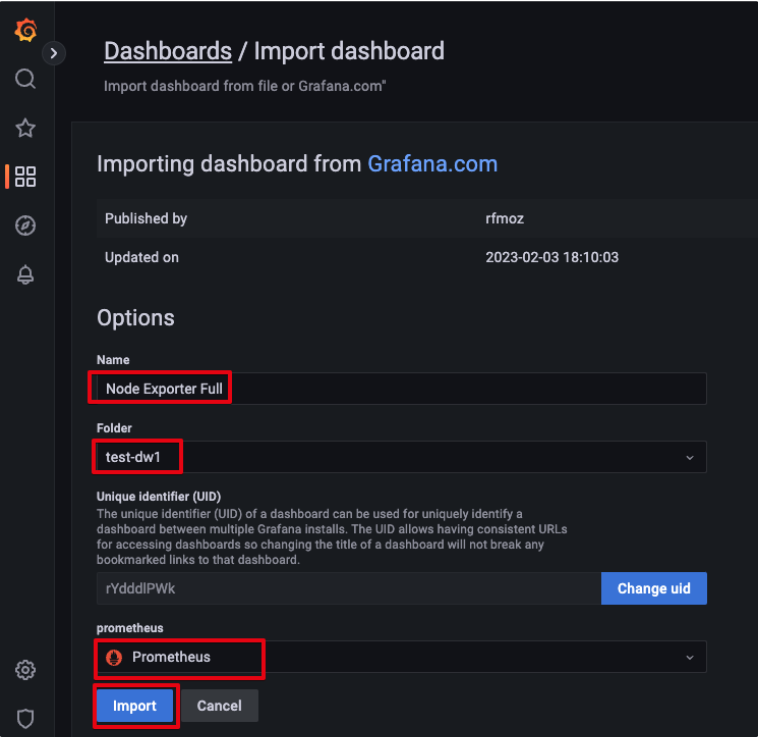Open the Configuration gear icon
Screen dimensions: 758x738
pyautogui.click(x=26, y=670)
